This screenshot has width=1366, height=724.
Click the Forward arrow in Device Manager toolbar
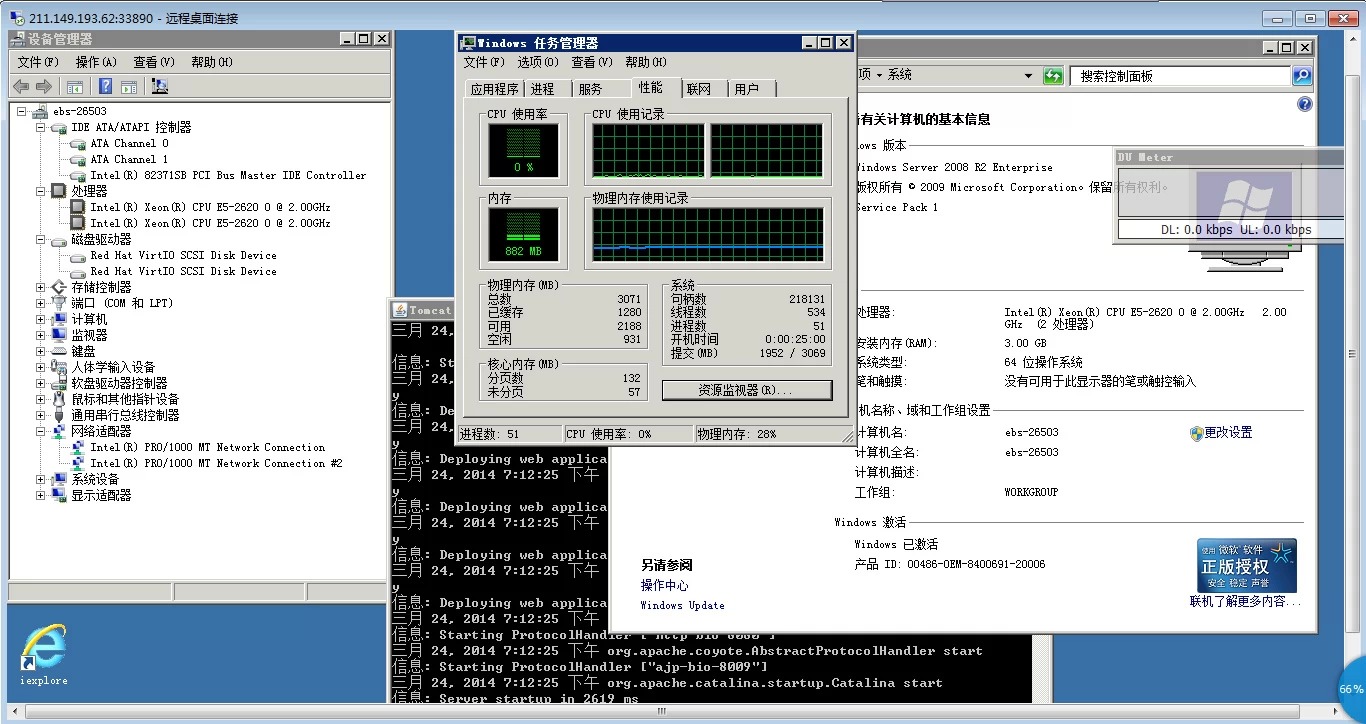tap(43, 87)
